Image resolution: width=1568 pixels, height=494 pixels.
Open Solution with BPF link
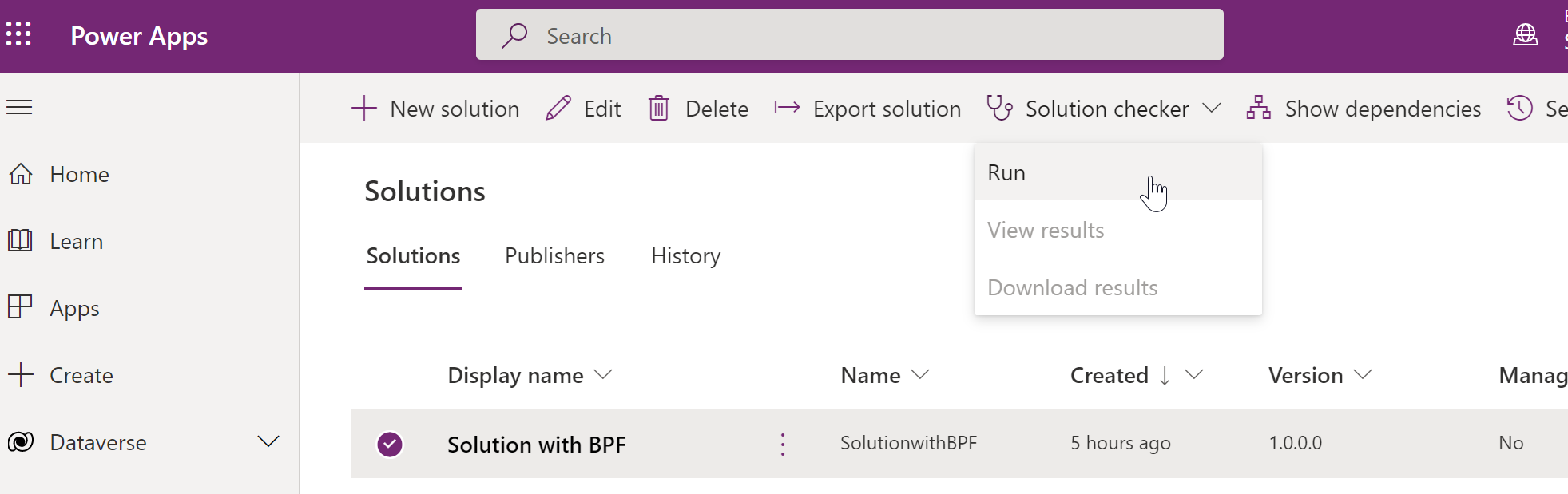(x=536, y=445)
